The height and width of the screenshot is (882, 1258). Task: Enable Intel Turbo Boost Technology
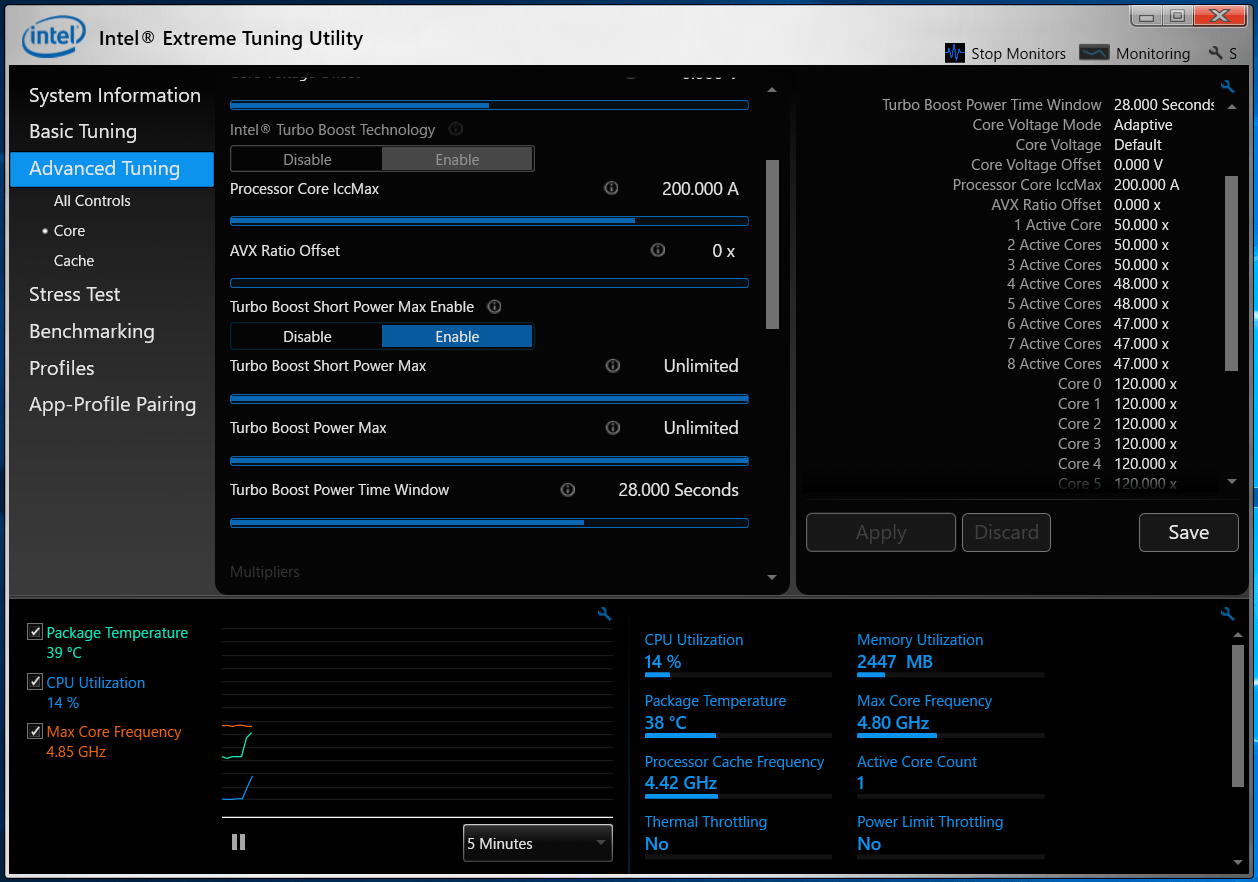pos(457,159)
